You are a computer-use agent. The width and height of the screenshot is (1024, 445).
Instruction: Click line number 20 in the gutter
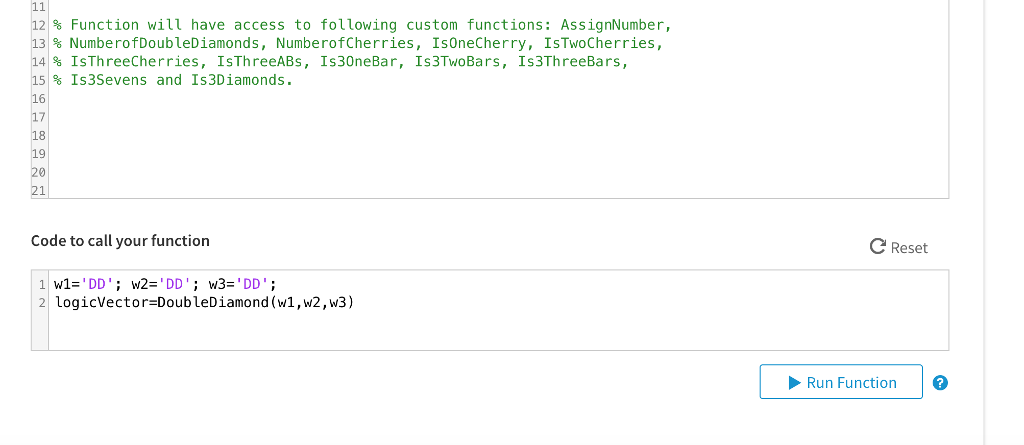[x=39, y=173]
